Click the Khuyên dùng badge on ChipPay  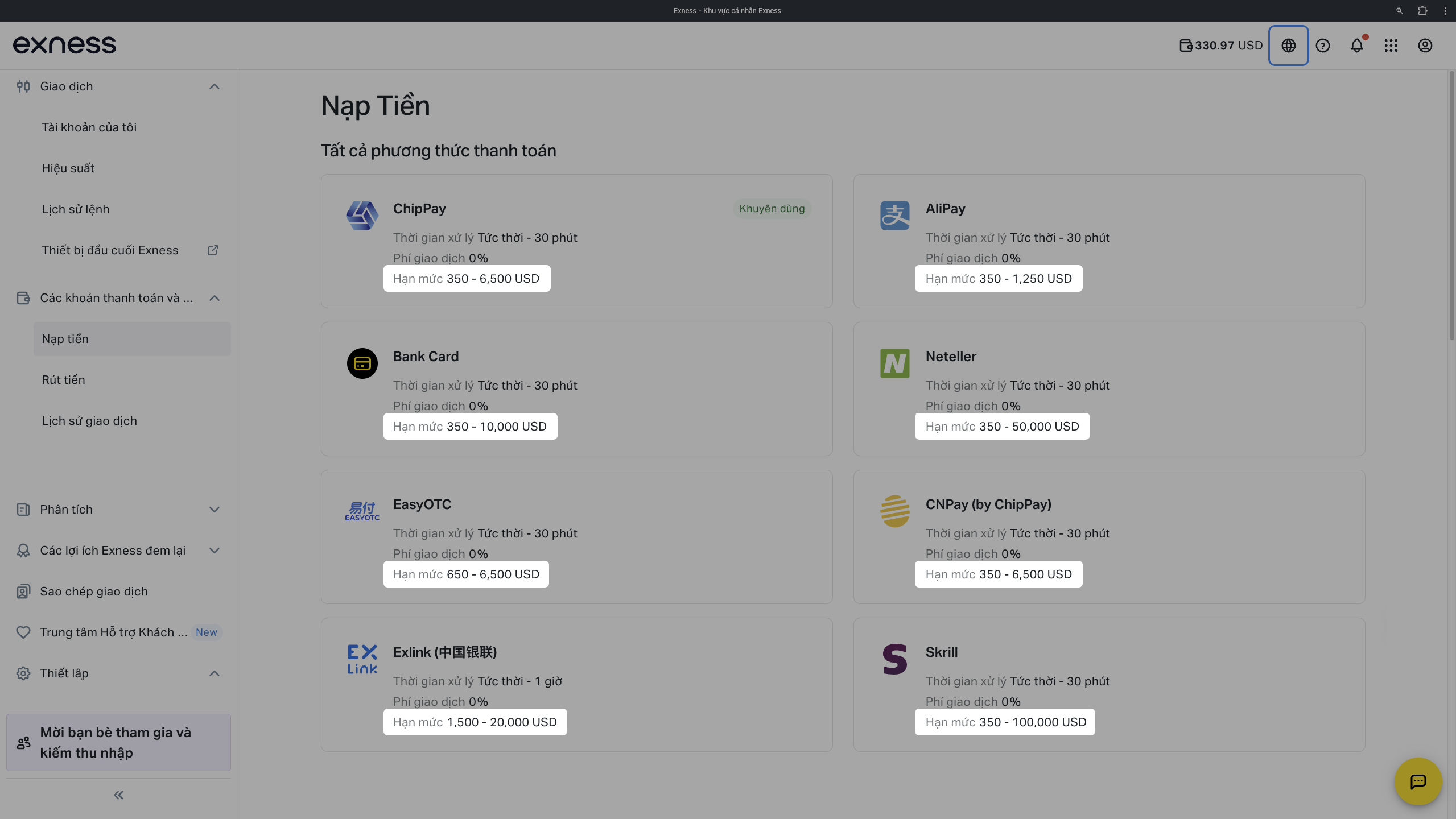click(x=772, y=209)
